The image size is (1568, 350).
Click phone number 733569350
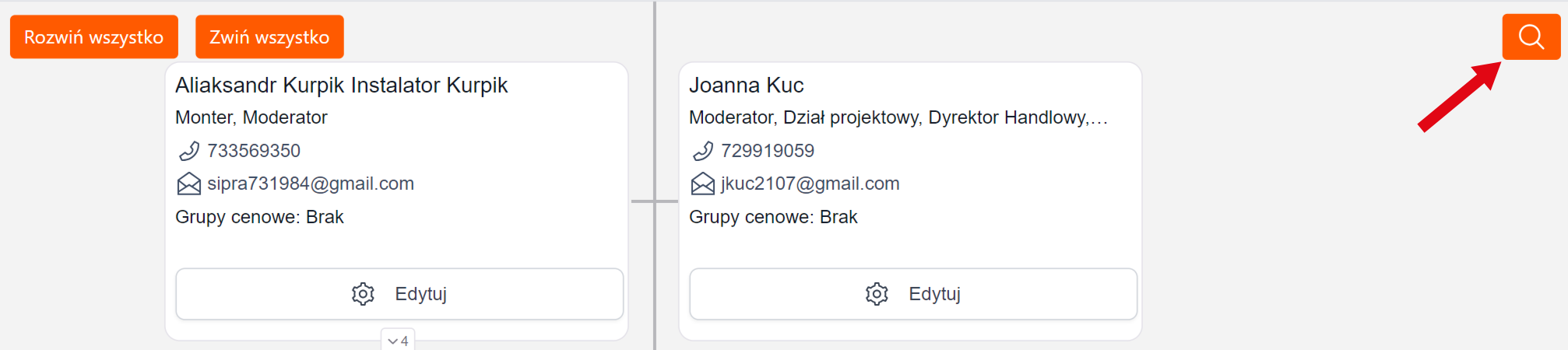coord(254,151)
